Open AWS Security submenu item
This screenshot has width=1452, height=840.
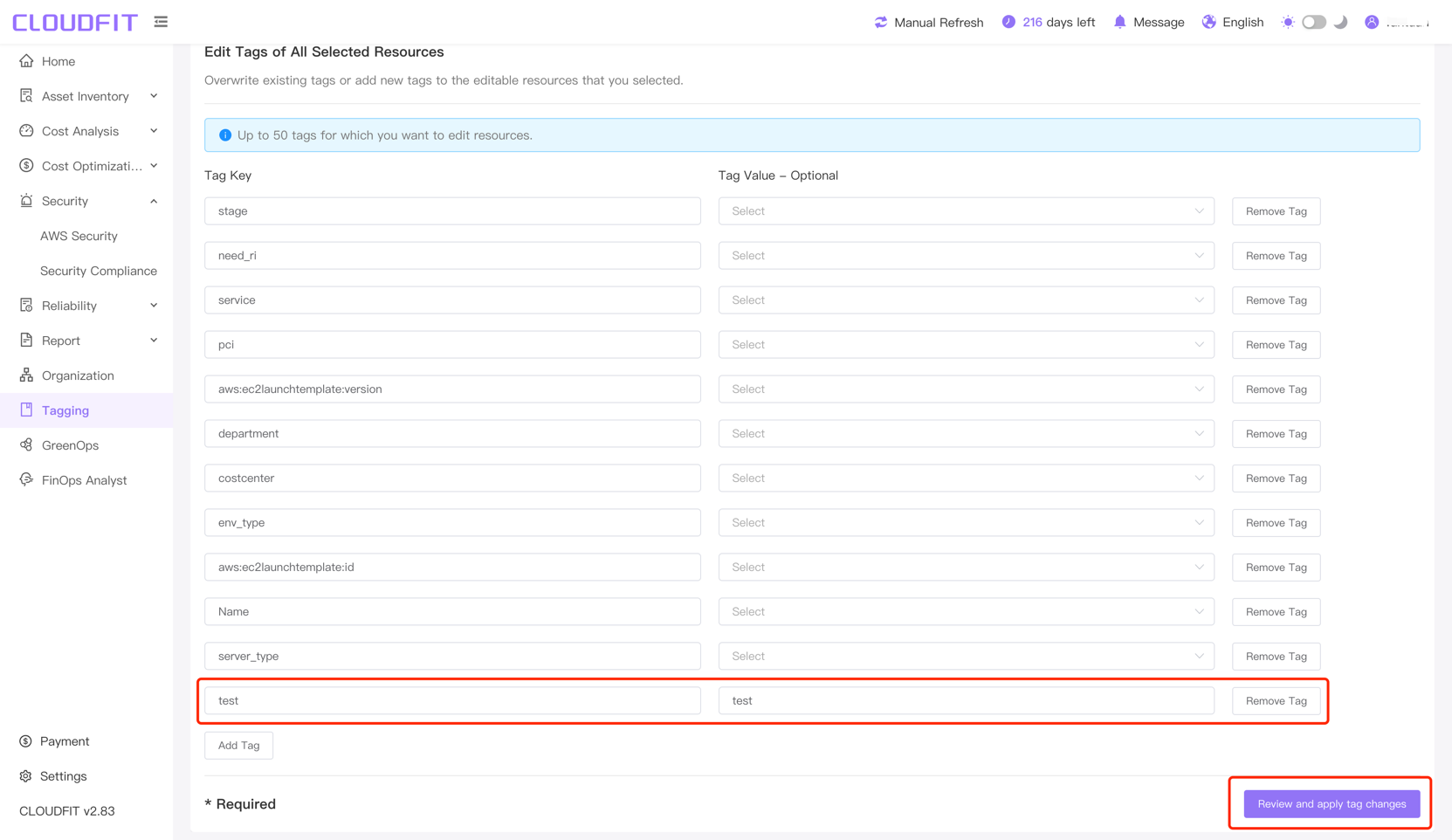click(79, 236)
